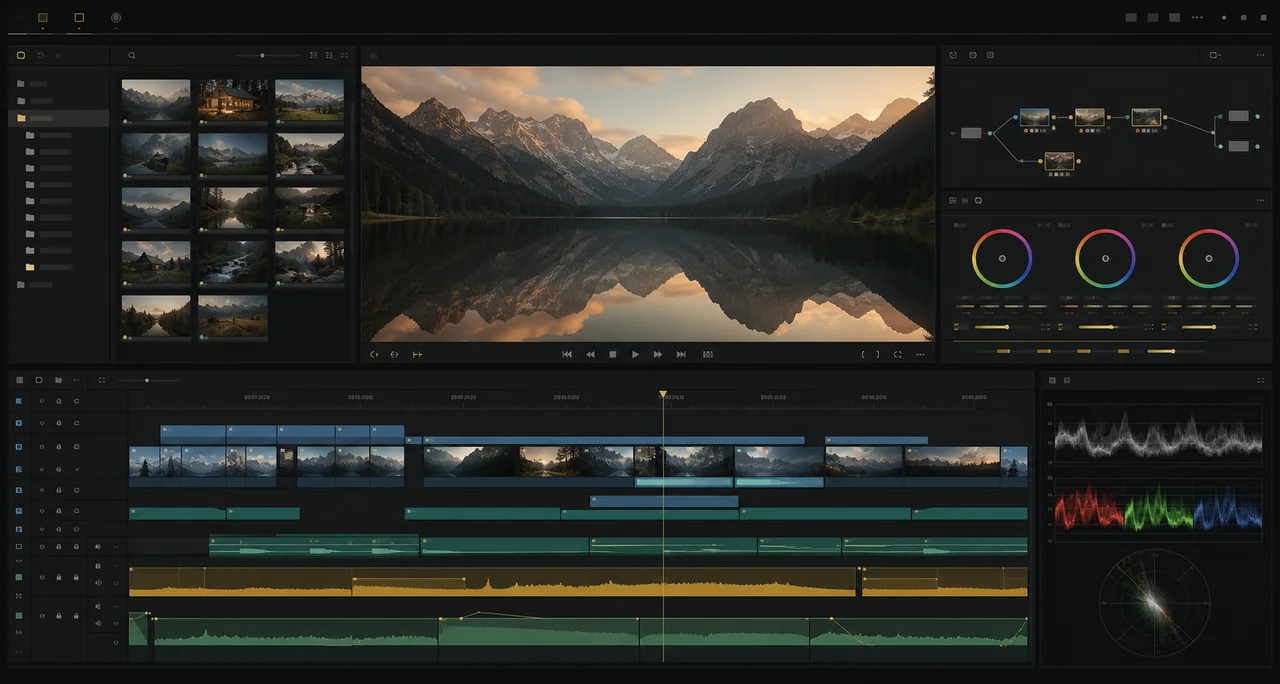Click the search magnifier in the media pool
Viewport: 1280px width, 684px height.
(132, 56)
